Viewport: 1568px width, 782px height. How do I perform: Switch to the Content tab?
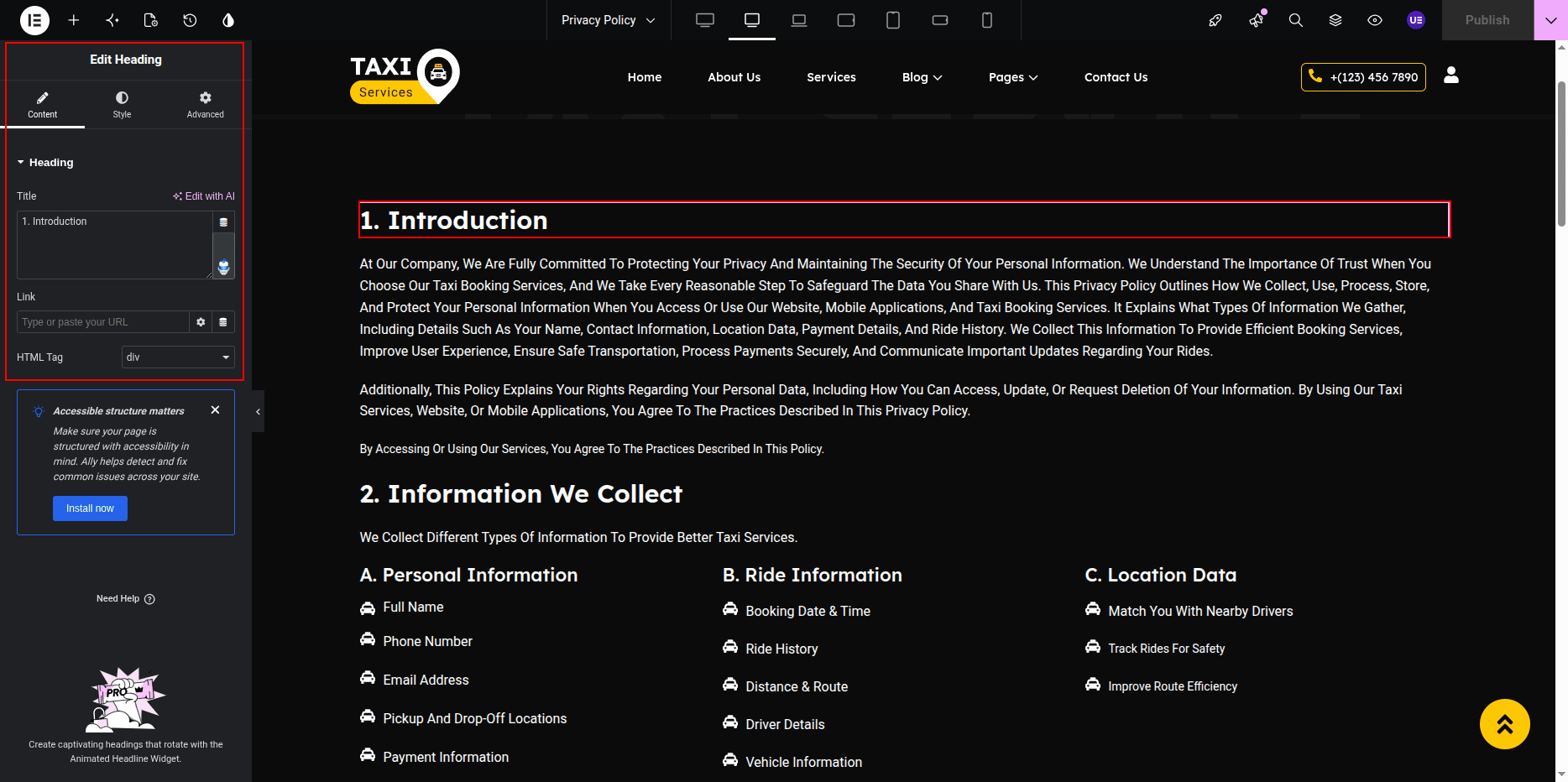(x=43, y=105)
